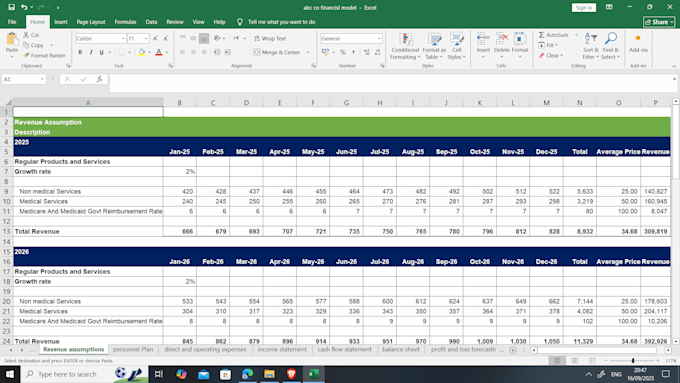Click the Increase Indent icon
The image size is (680, 383).
click(227, 52)
